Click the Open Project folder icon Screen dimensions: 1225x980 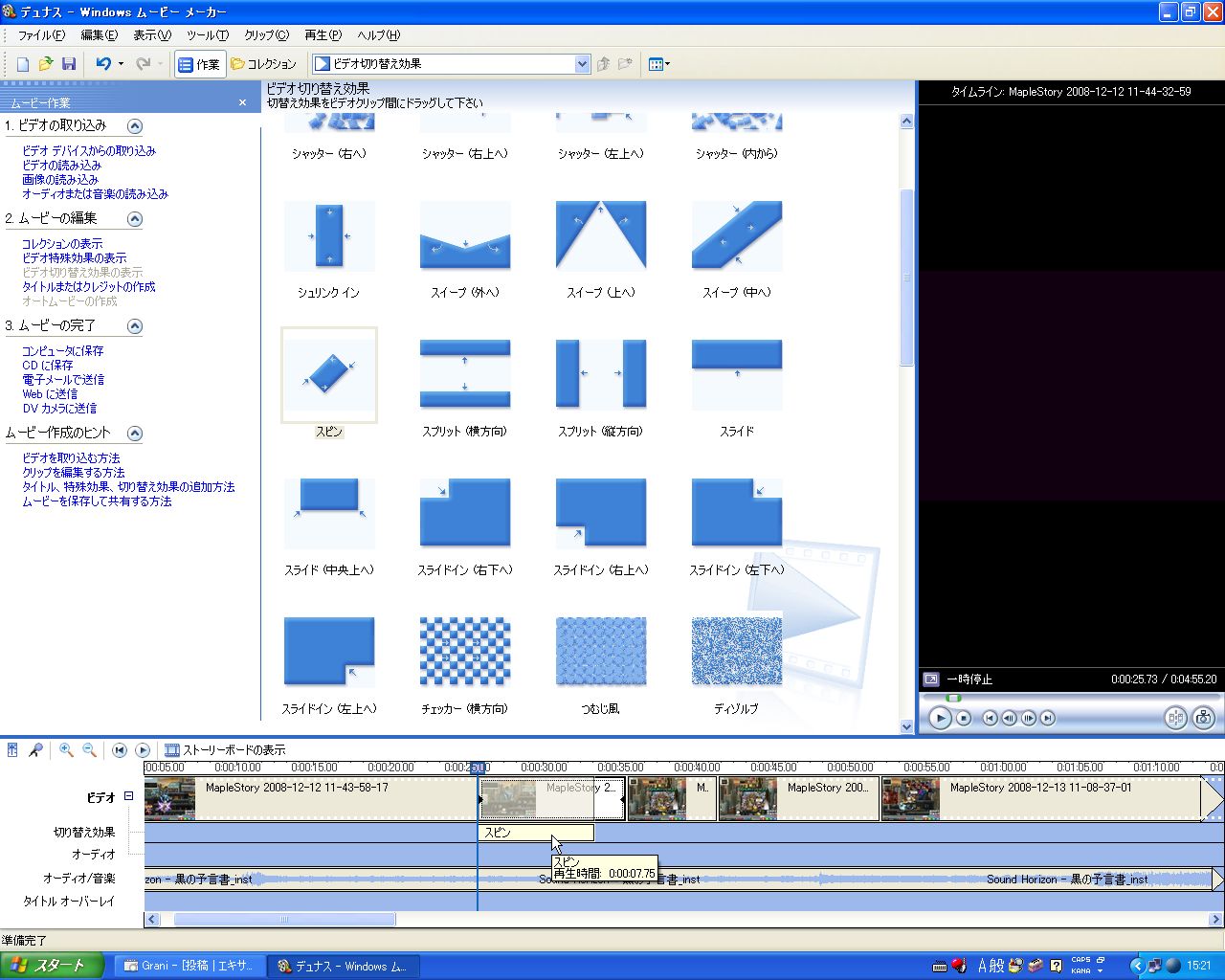[x=45, y=64]
